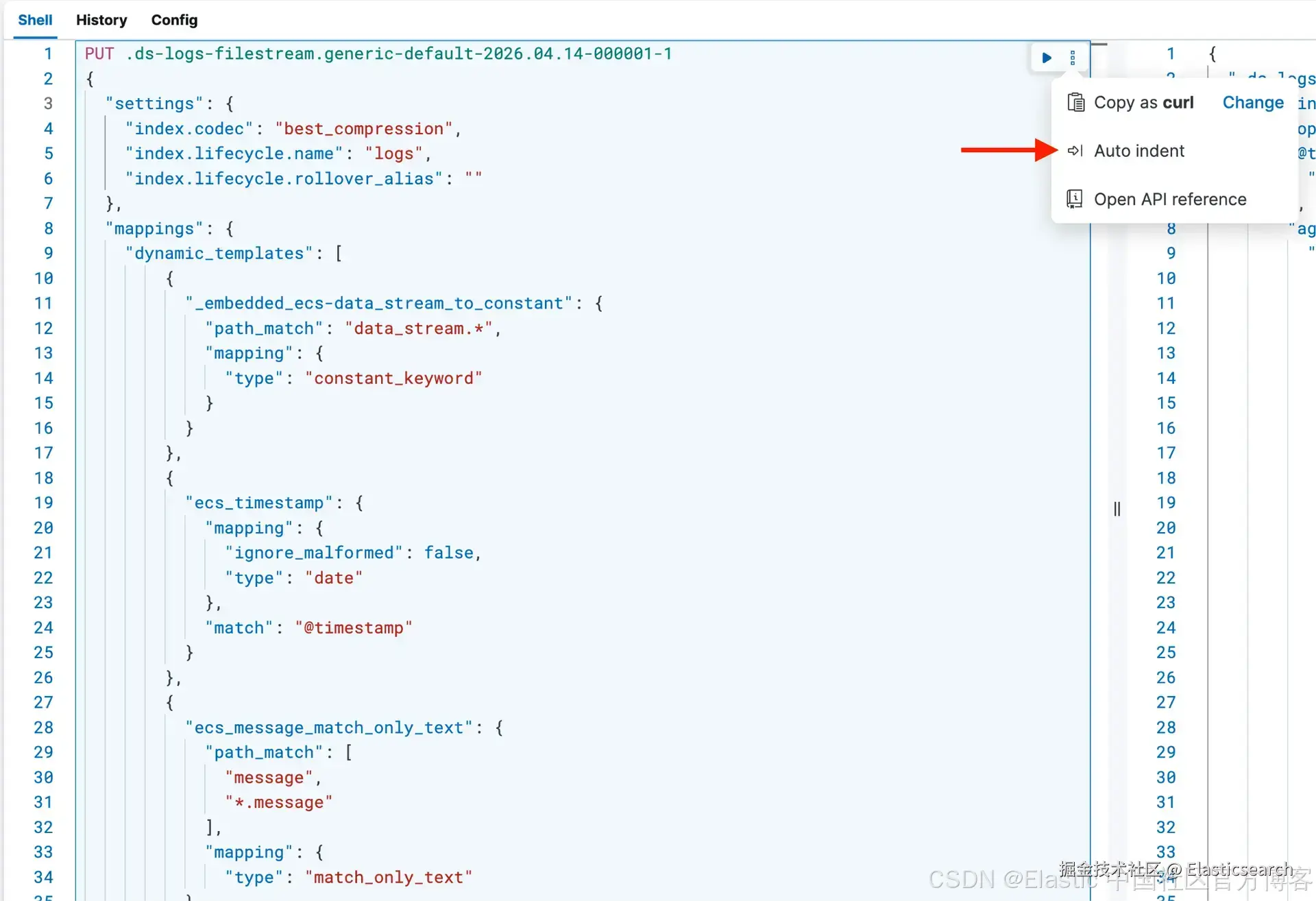Select Copy as curl menu entry
Screen dimensions: 1316x901
point(1143,103)
